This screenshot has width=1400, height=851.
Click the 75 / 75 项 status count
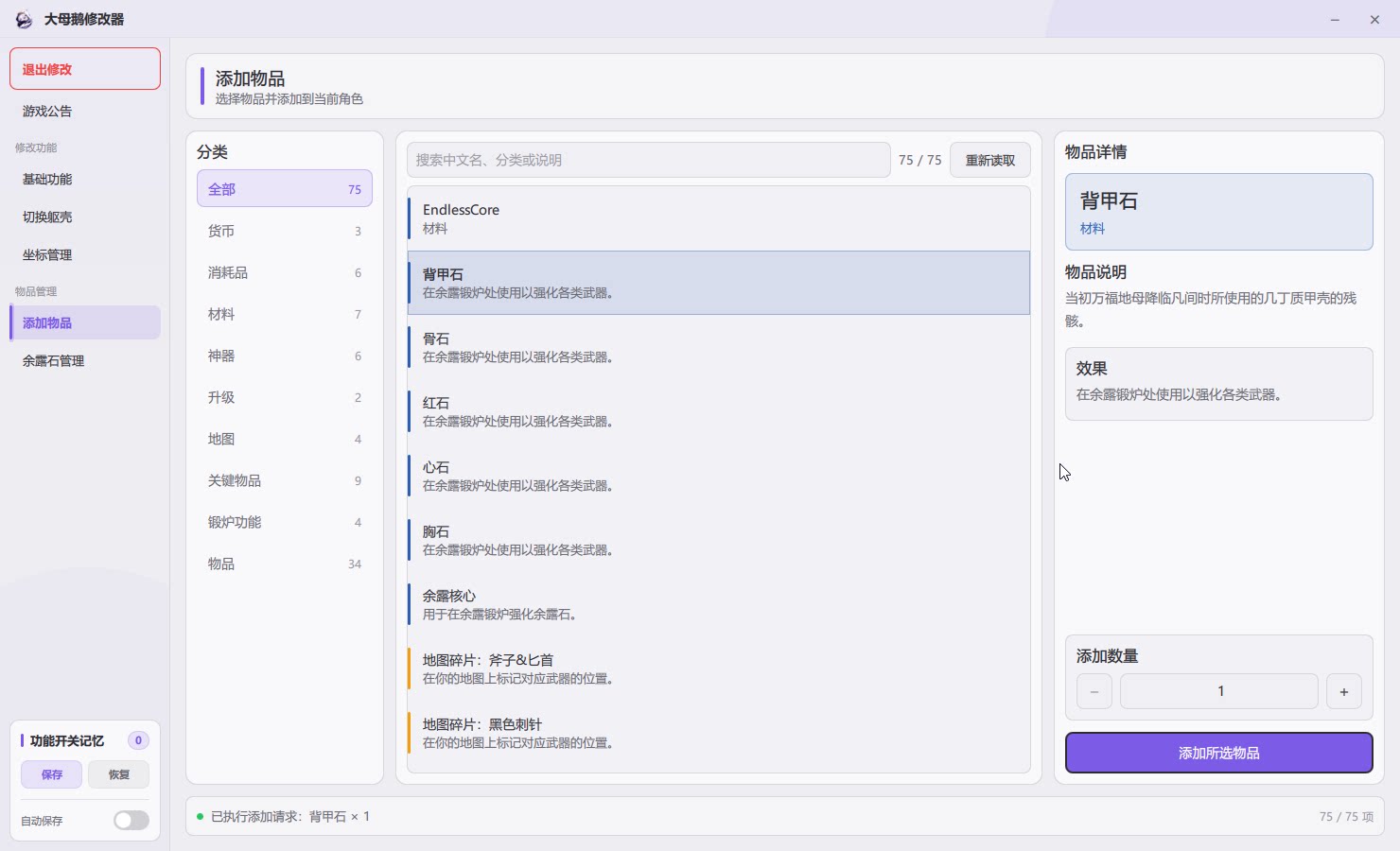click(x=1346, y=816)
